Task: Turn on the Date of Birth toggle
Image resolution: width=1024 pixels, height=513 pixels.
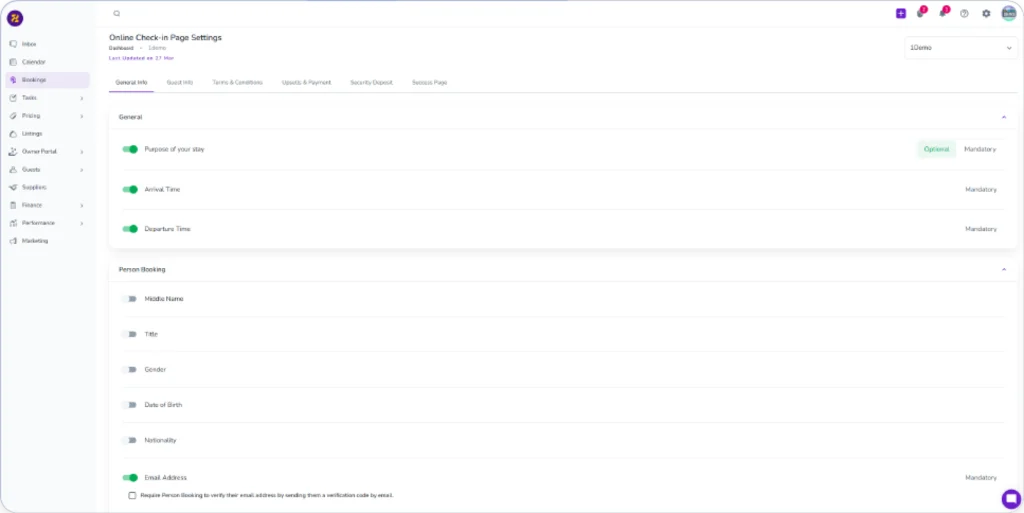Action: click(x=130, y=405)
